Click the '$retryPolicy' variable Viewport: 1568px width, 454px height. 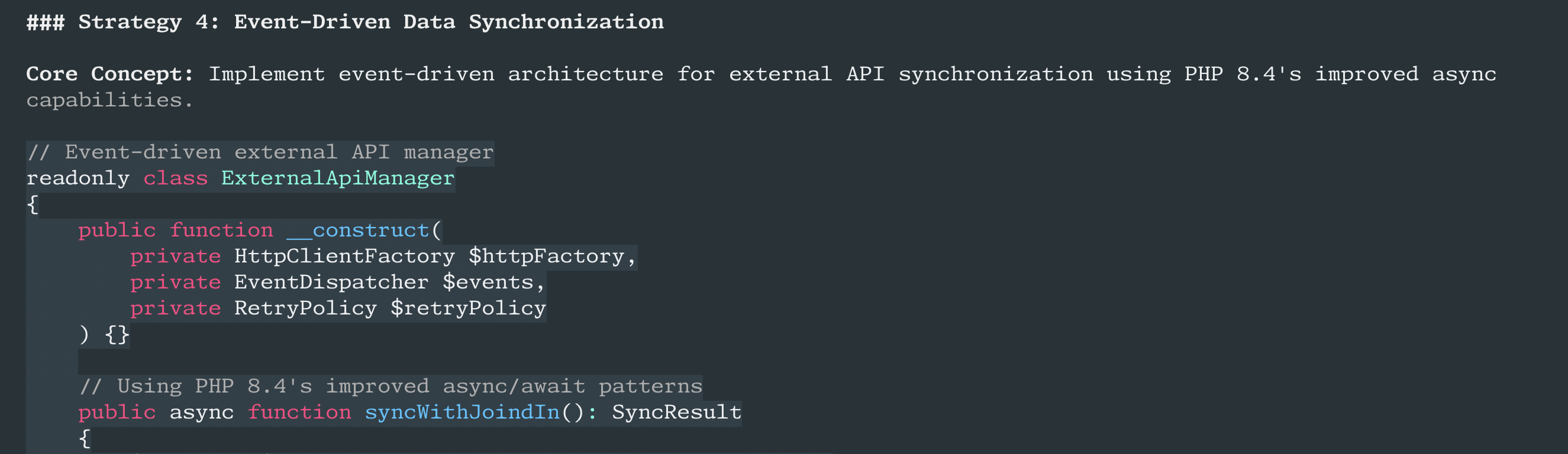468,309
